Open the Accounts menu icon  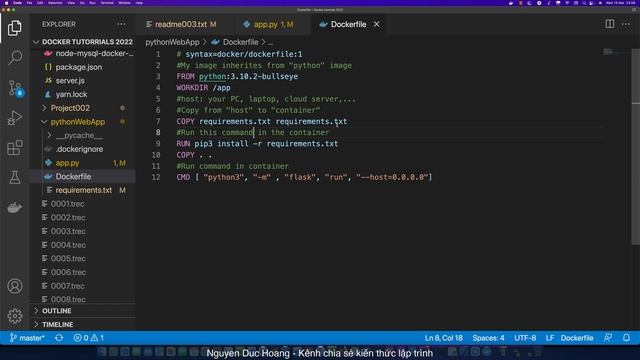tap(15, 286)
